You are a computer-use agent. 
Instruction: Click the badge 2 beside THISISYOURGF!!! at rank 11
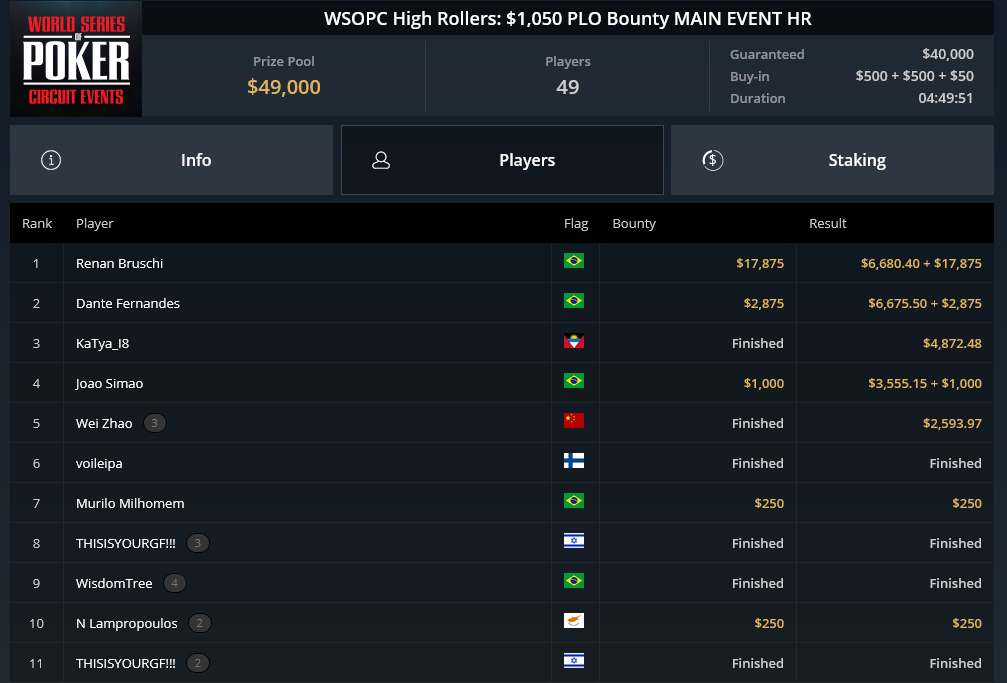(x=198, y=663)
